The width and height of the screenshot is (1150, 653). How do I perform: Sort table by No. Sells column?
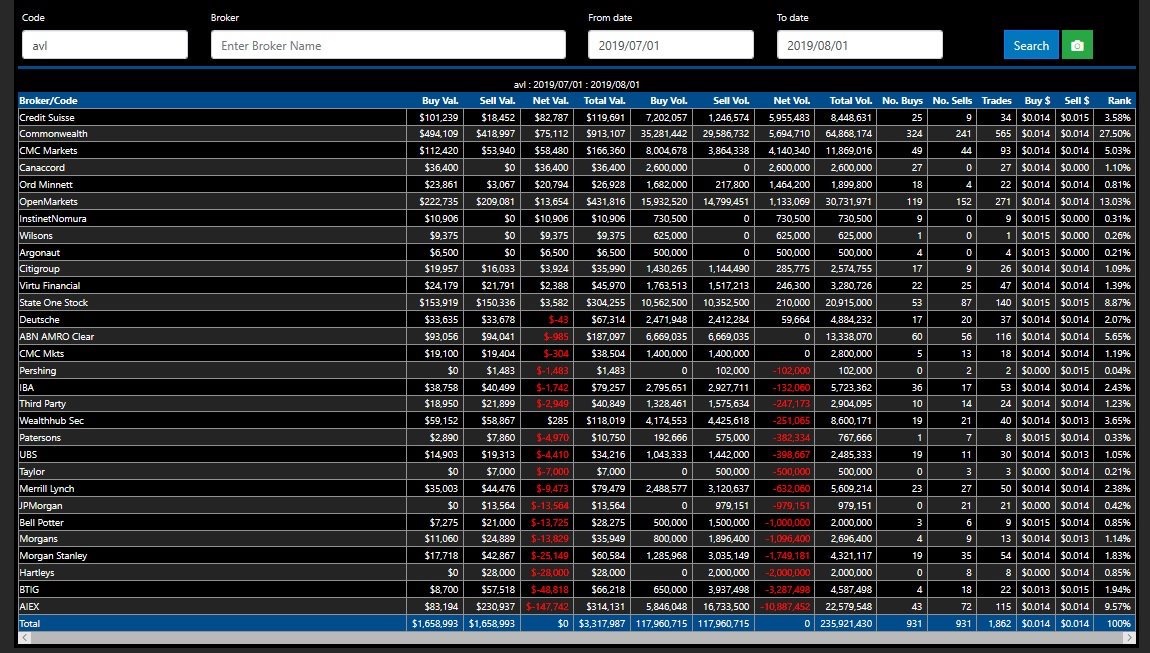point(952,101)
